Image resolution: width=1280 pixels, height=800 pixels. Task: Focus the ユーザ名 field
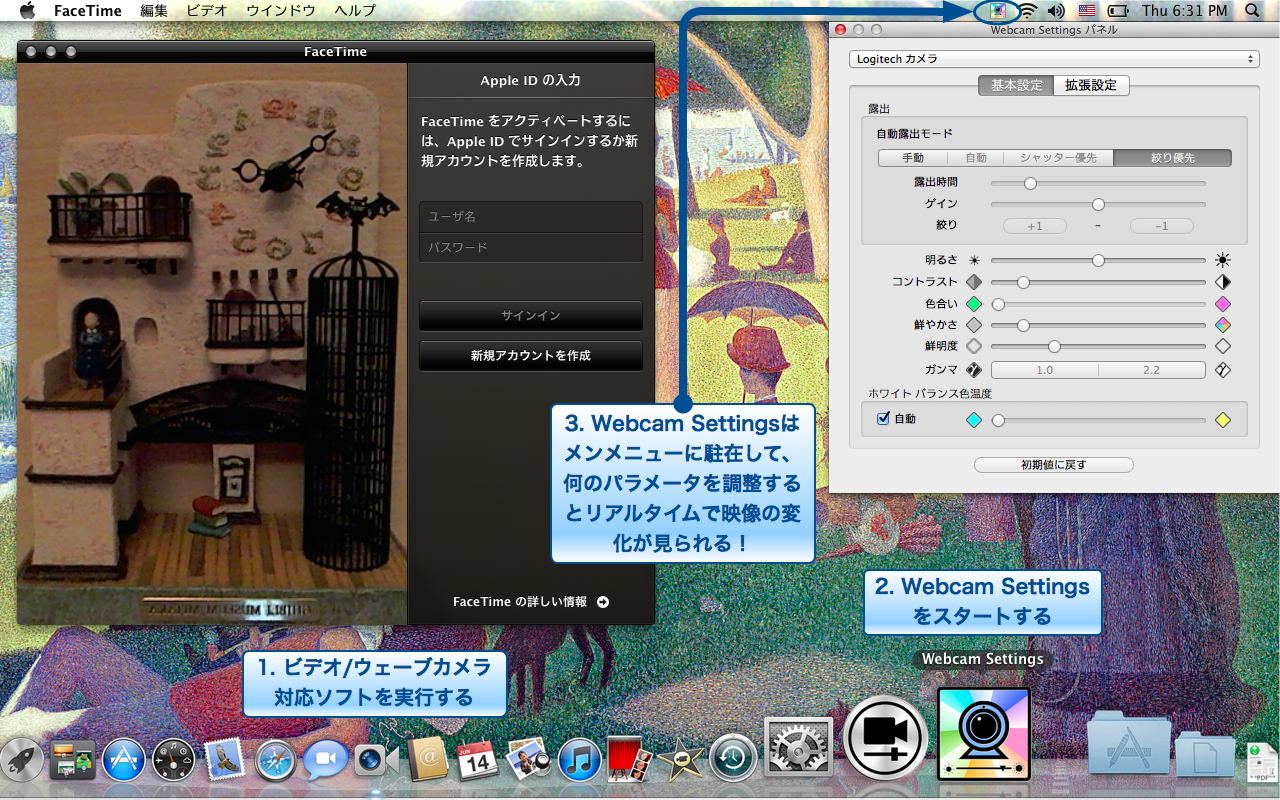coord(531,217)
